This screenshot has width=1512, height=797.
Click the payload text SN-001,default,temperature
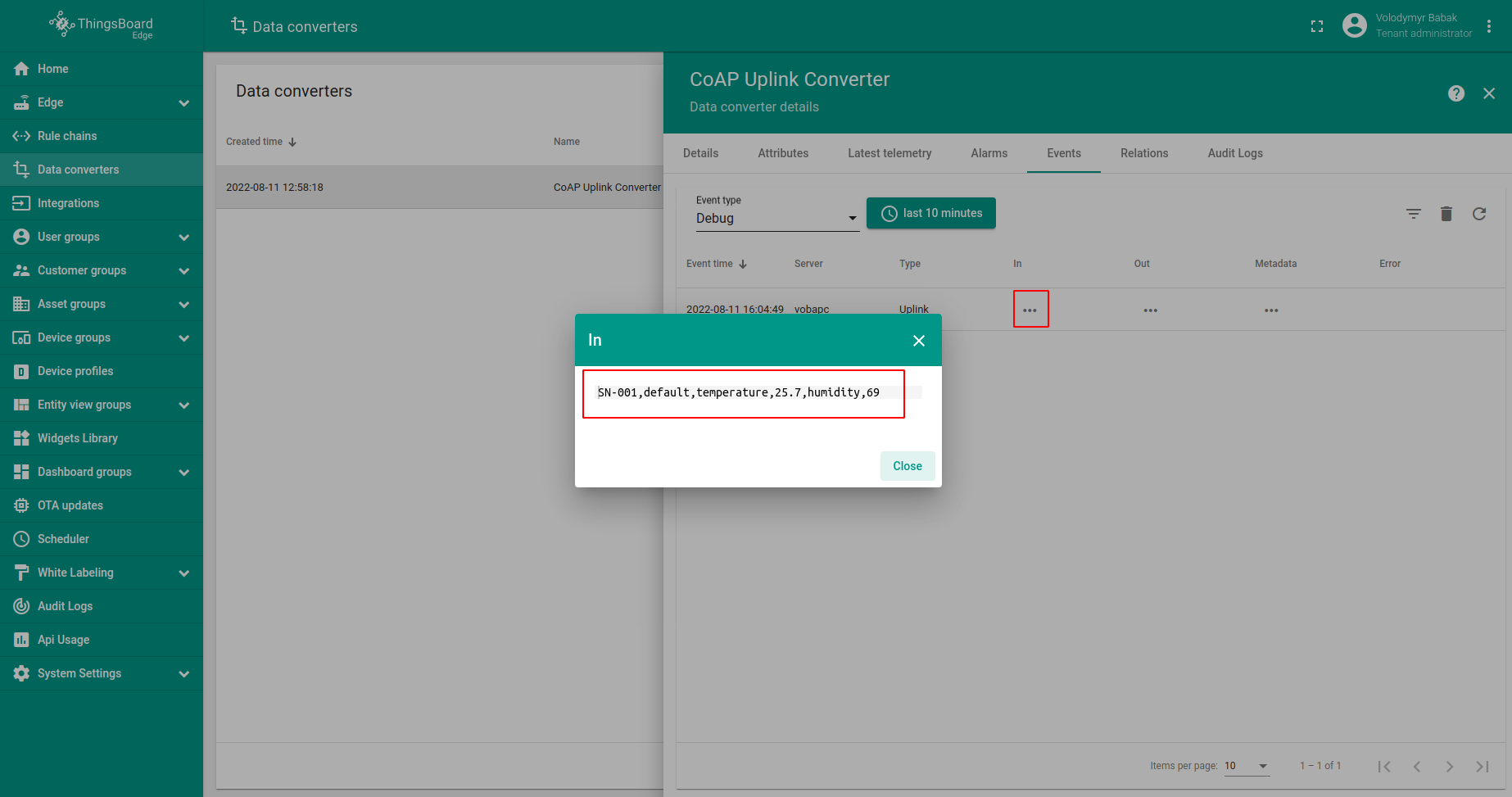(x=739, y=392)
